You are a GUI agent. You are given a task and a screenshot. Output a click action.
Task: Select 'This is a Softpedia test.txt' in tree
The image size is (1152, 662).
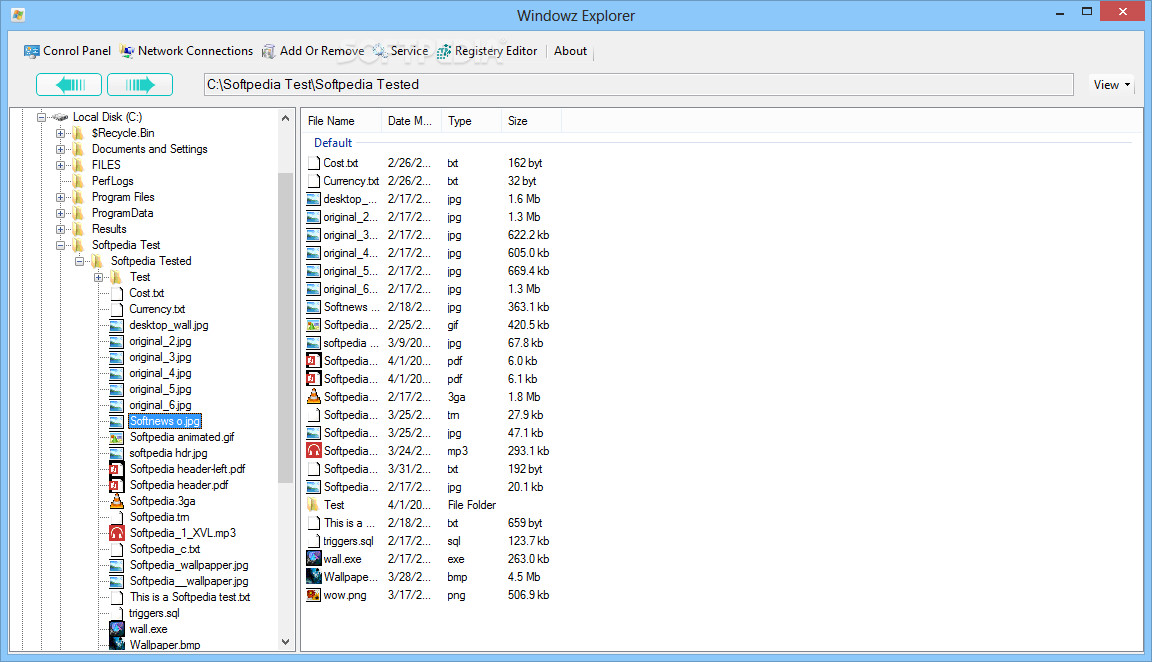[190, 597]
